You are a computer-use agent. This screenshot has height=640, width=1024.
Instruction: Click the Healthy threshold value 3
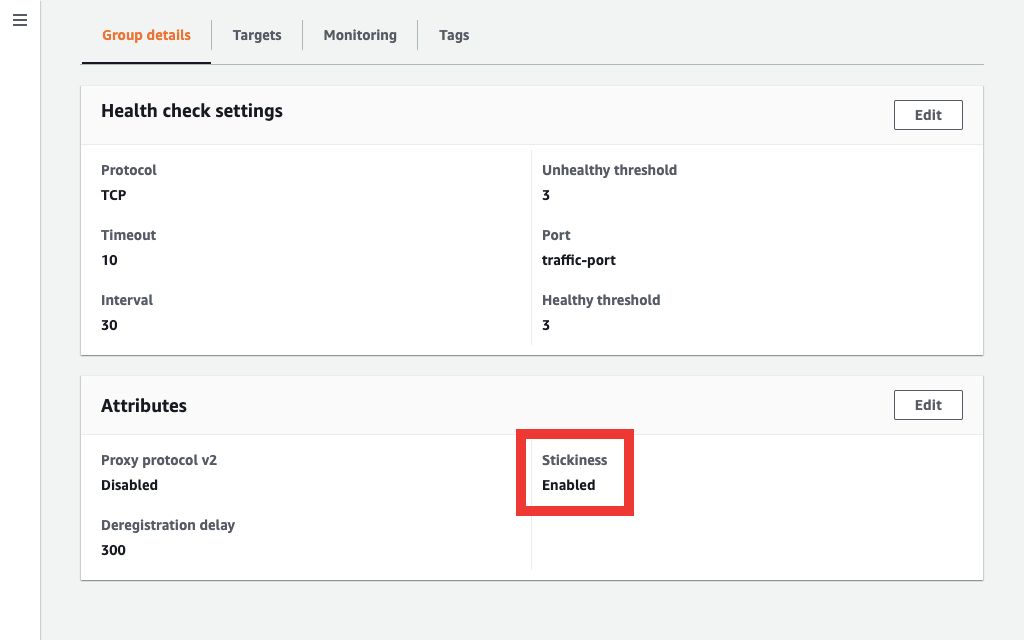click(x=545, y=325)
